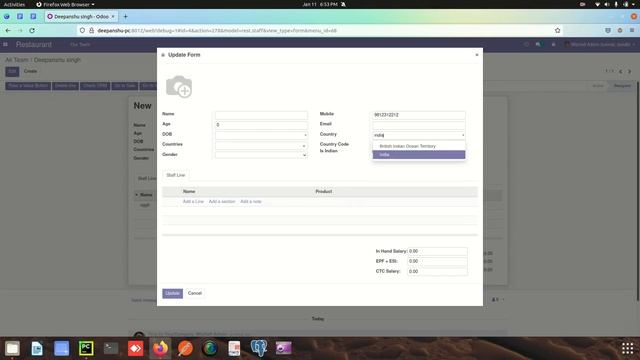The width and height of the screenshot is (640, 360).
Task: Click into the Mobile field
Action: click(x=419, y=115)
